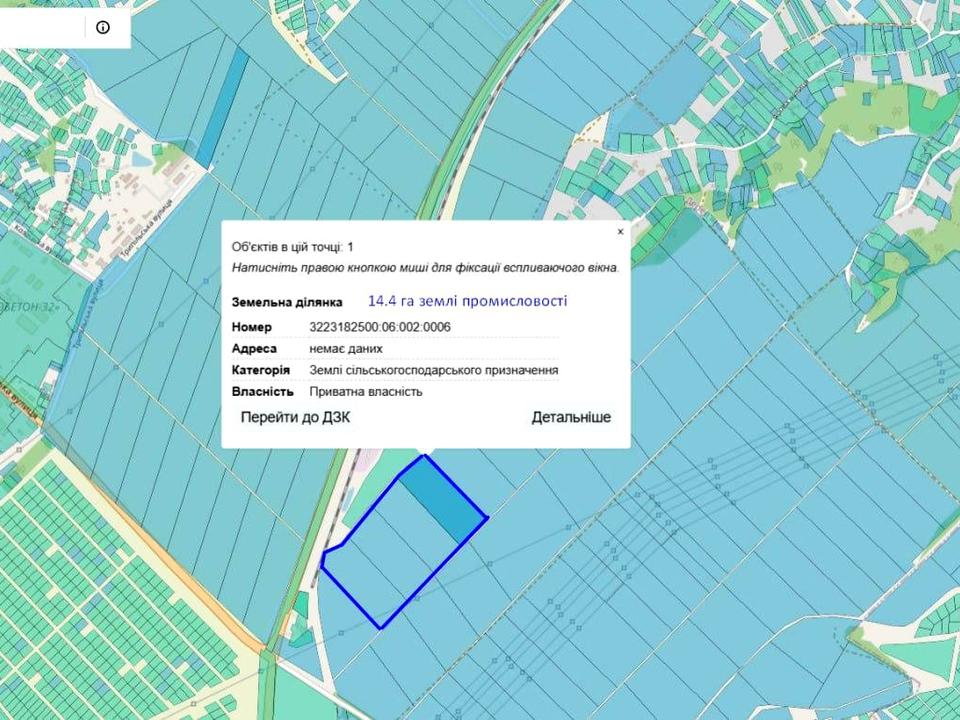The height and width of the screenshot is (720, 960).
Task: Click the blue '14.4 га землі промисловості' text
Action: click(468, 300)
